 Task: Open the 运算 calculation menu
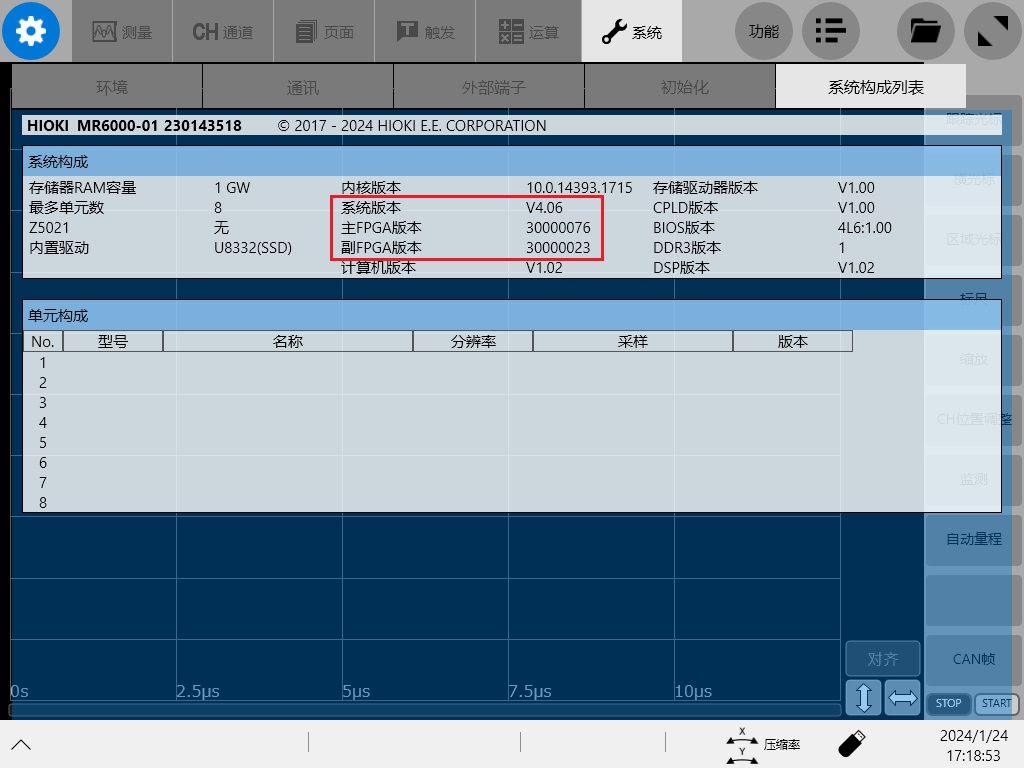[528, 31]
